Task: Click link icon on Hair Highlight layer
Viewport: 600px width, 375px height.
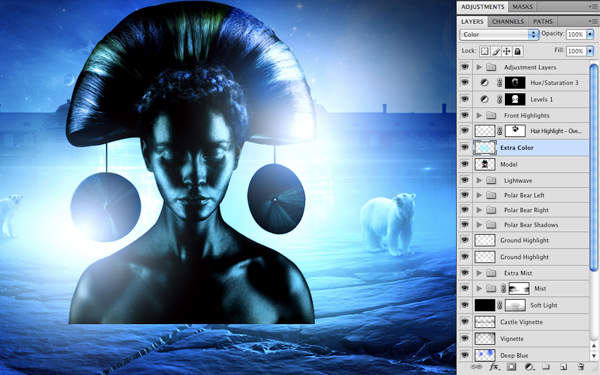Action: (x=499, y=131)
